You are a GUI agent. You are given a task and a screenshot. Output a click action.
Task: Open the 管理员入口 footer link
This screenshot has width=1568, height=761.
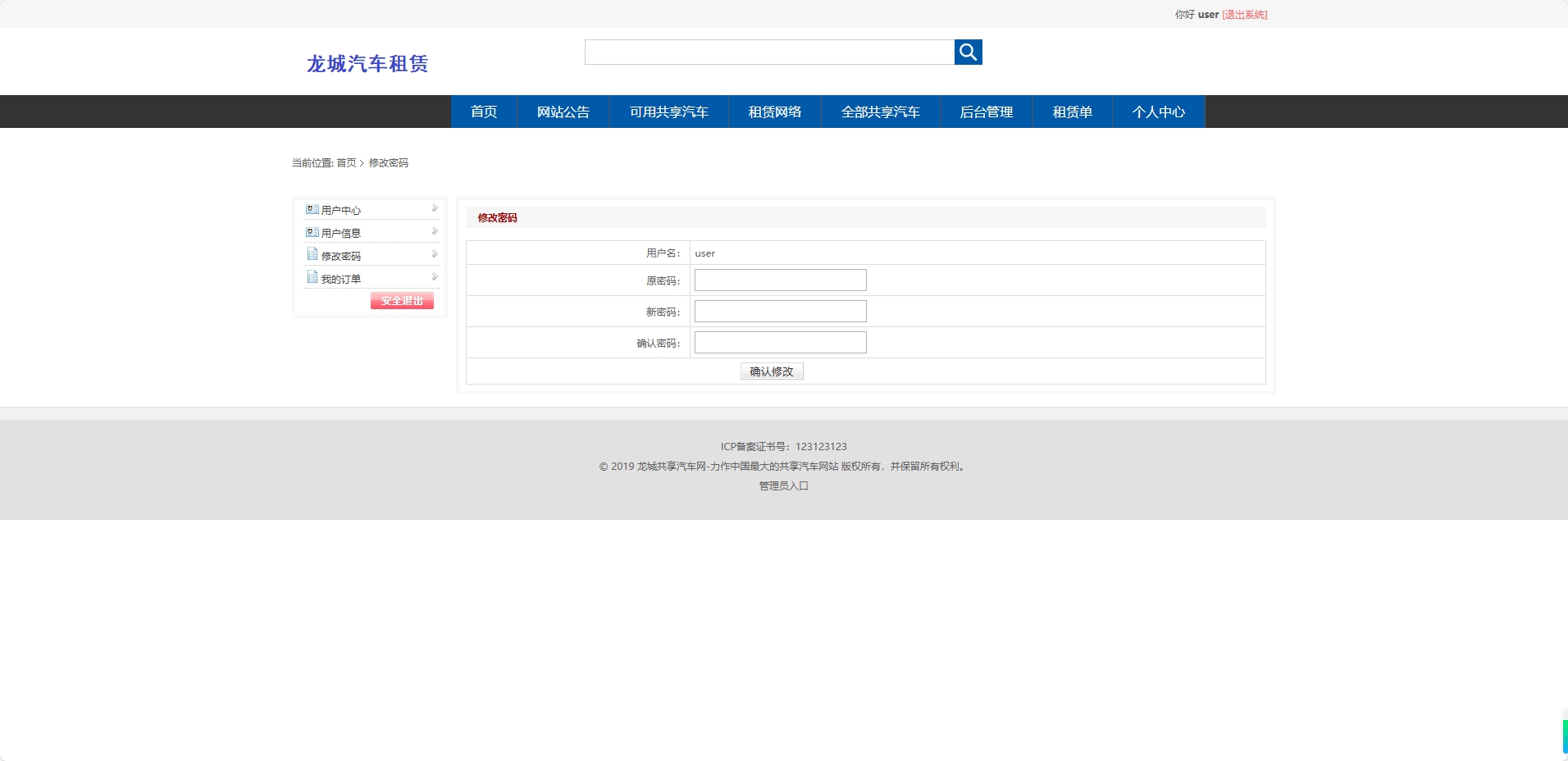(783, 485)
